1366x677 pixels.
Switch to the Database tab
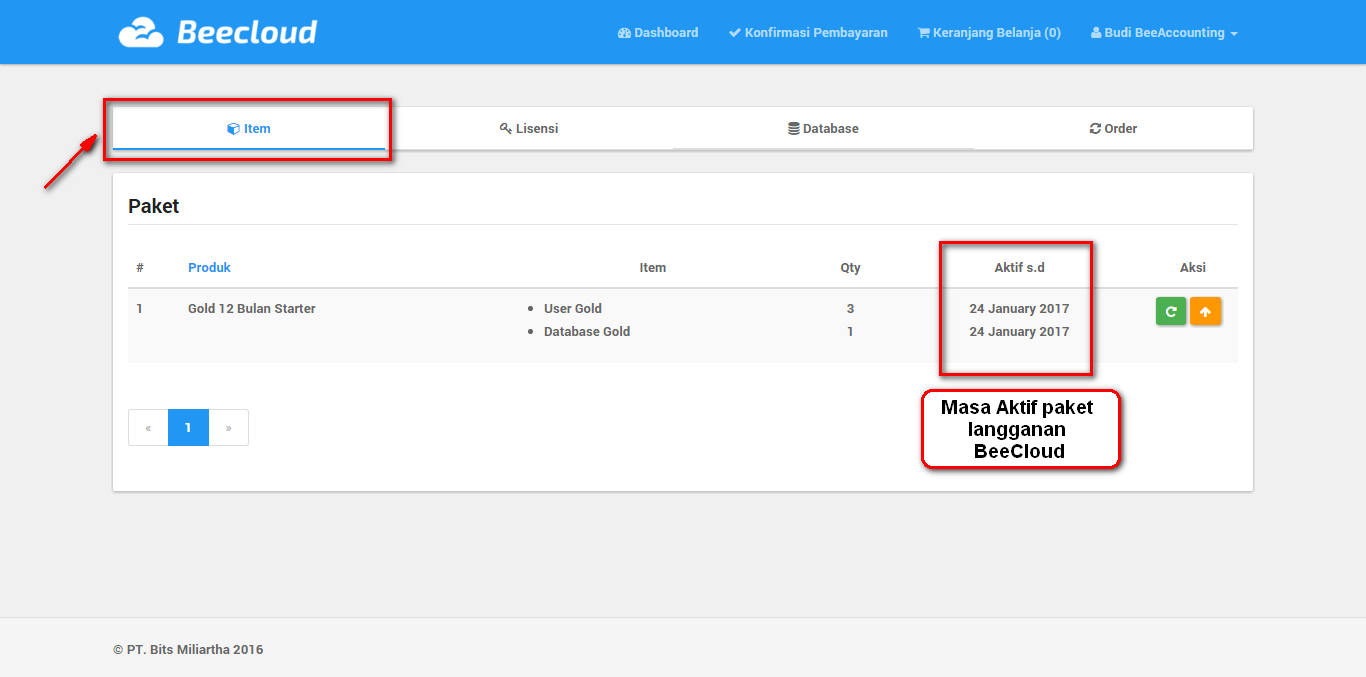(823, 129)
